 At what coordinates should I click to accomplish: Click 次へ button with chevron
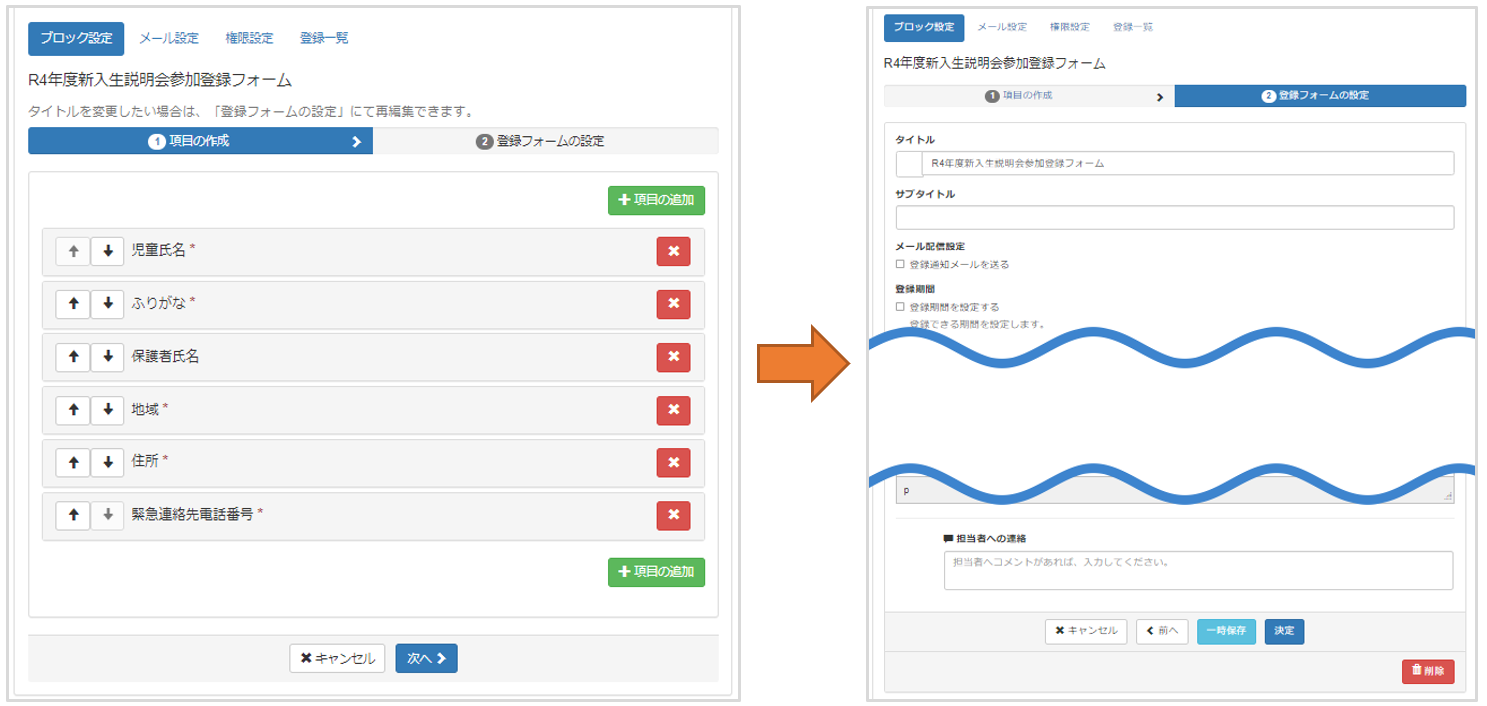pyautogui.click(x=426, y=658)
